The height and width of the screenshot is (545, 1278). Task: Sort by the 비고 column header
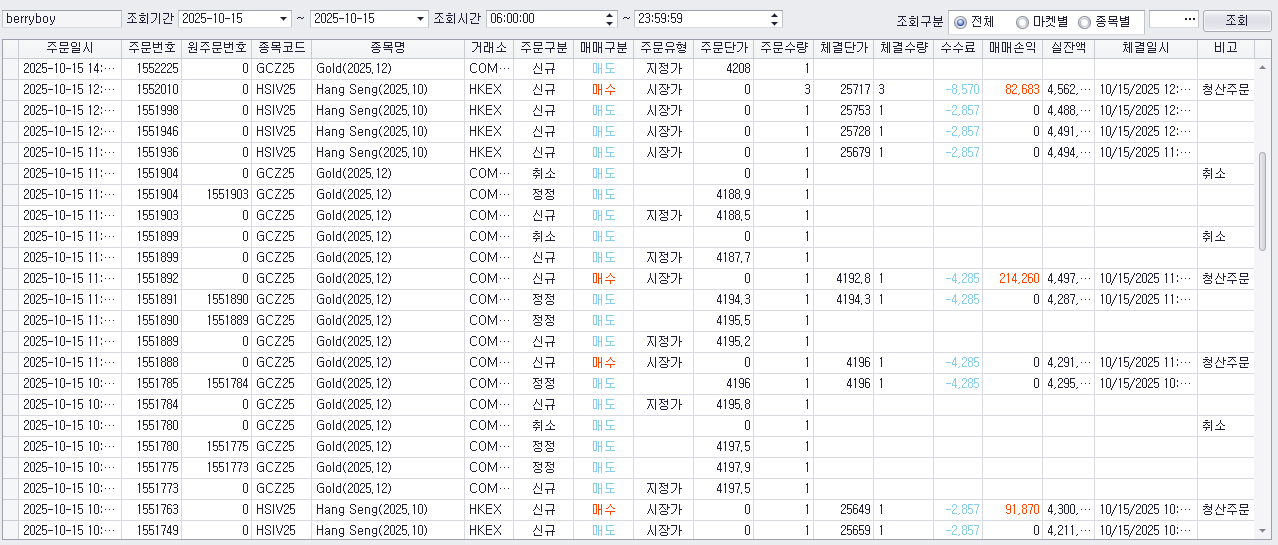point(1225,48)
